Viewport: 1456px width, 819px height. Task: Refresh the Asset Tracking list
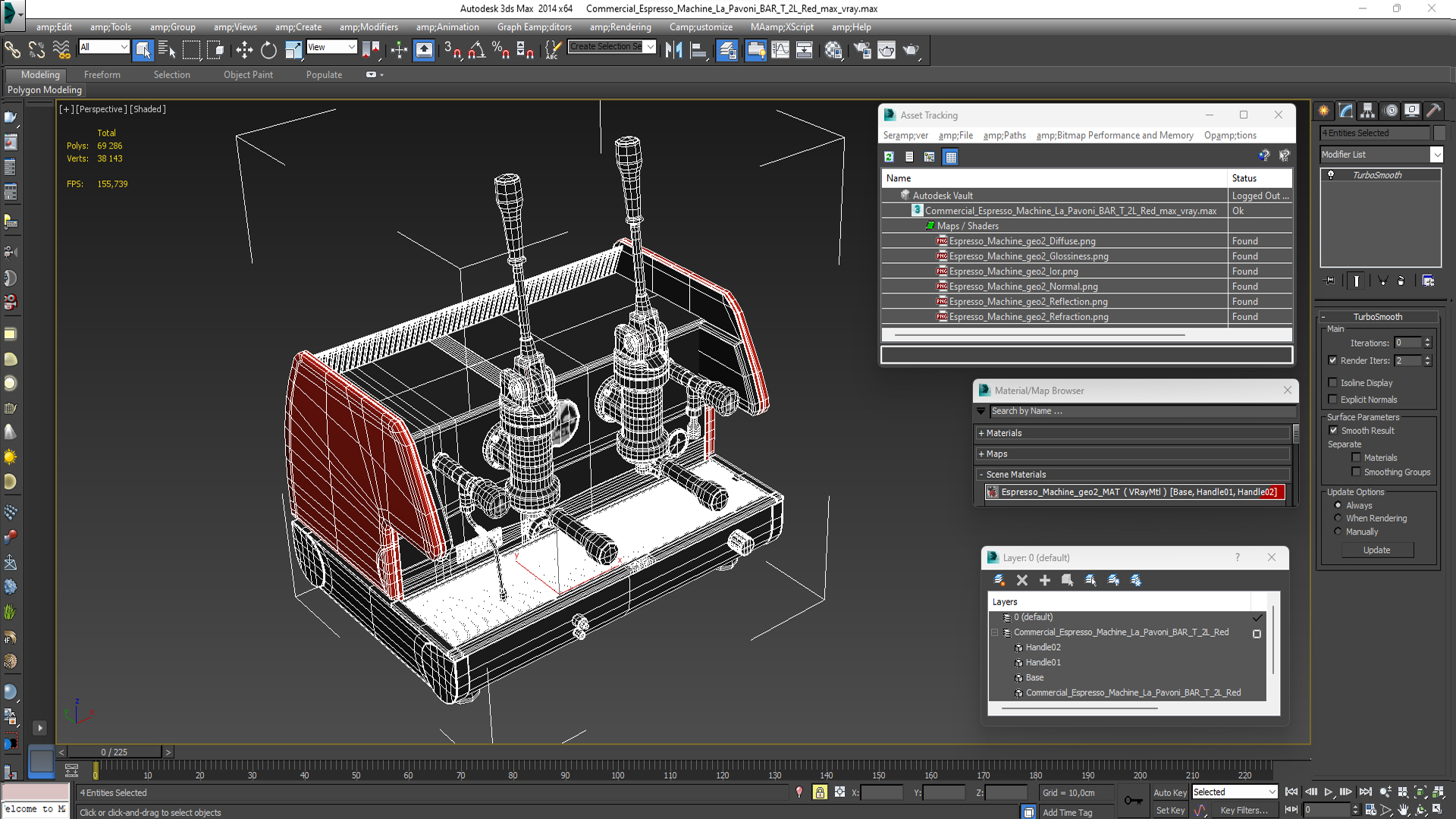pyautogui.click(x=889, y=156)
